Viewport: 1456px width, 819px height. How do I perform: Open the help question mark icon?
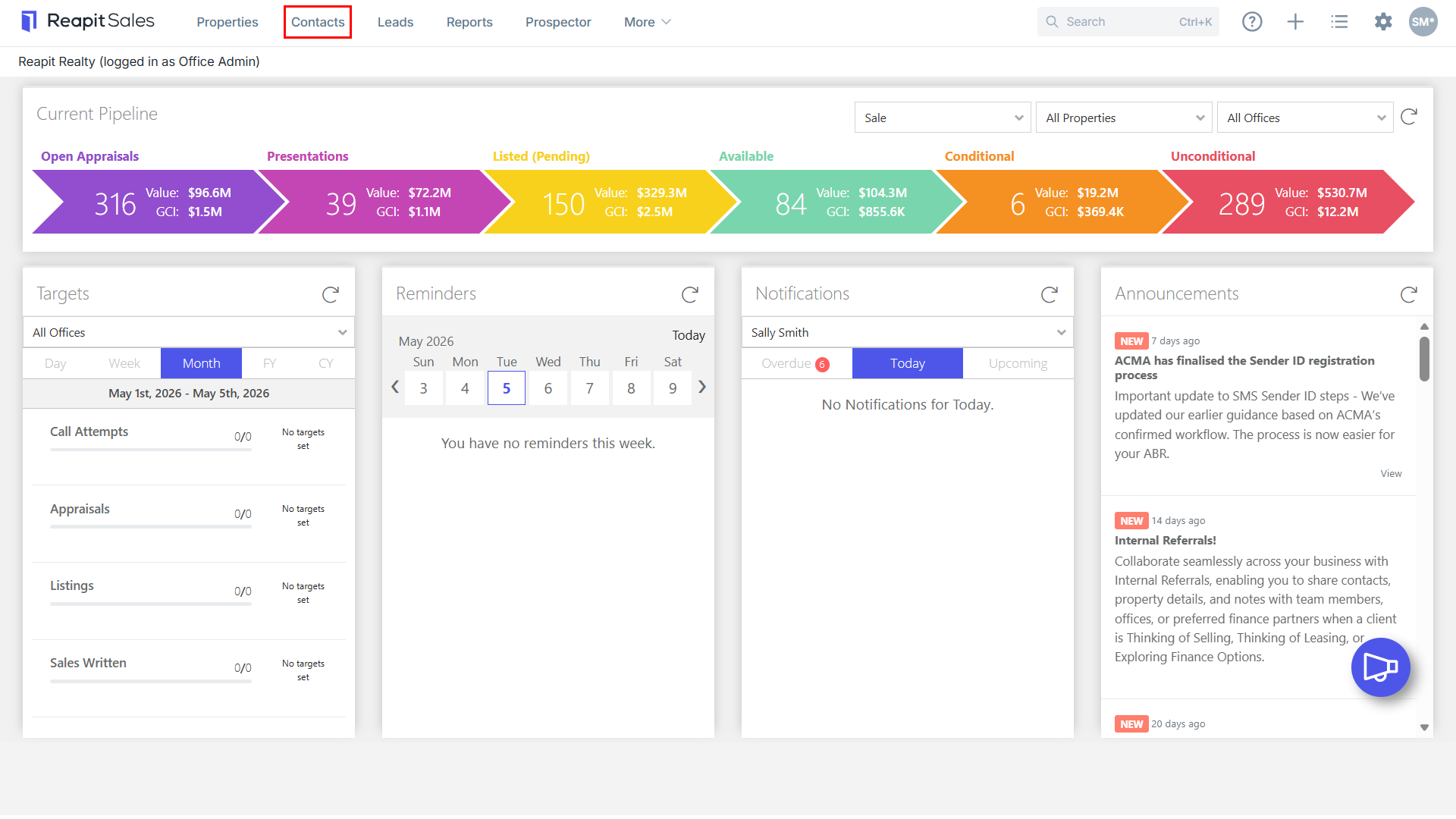point(1252,22)
